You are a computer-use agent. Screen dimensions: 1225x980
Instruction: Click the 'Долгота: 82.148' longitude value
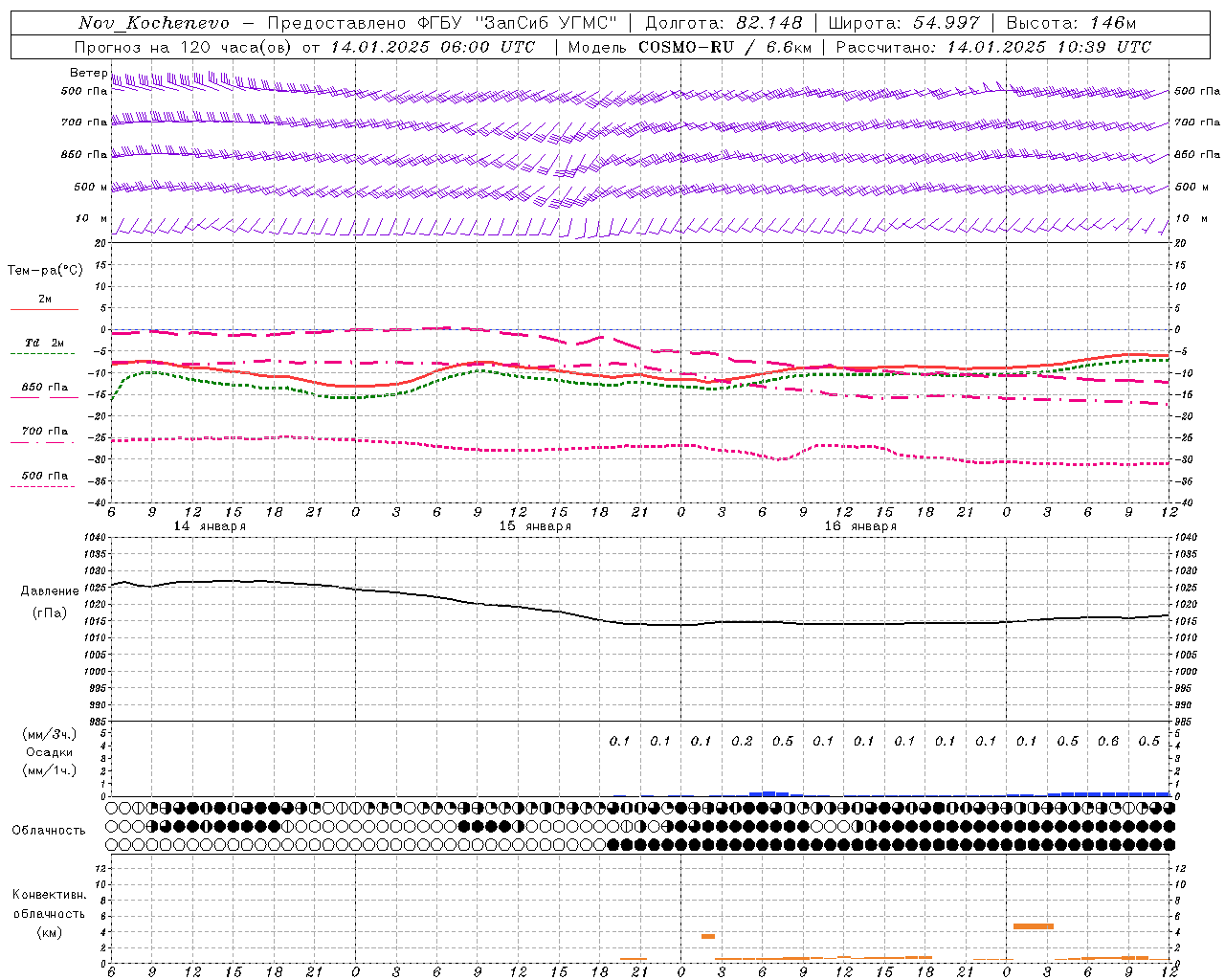[723, 23]
